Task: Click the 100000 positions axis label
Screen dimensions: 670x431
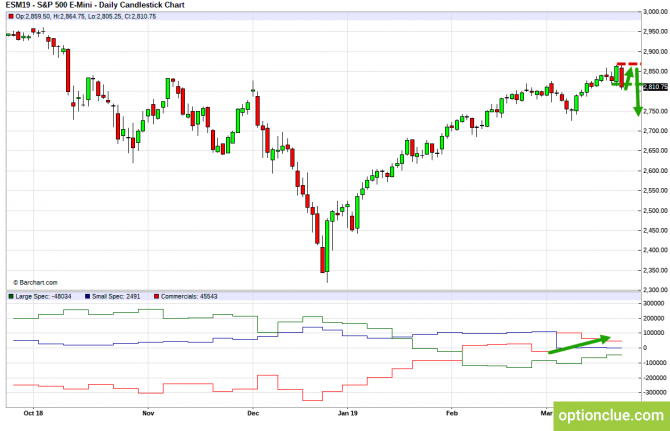Action: click(x=654, y=333)
